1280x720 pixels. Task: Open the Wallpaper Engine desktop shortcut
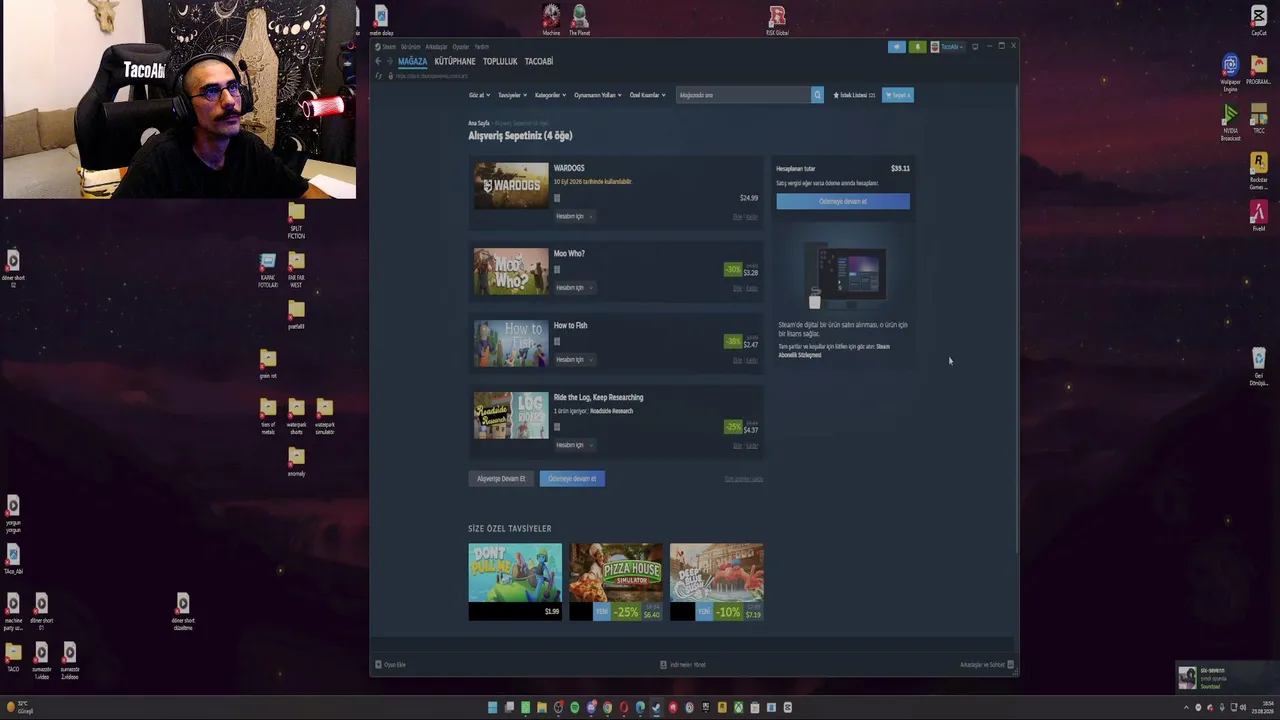click(1230, 73)
